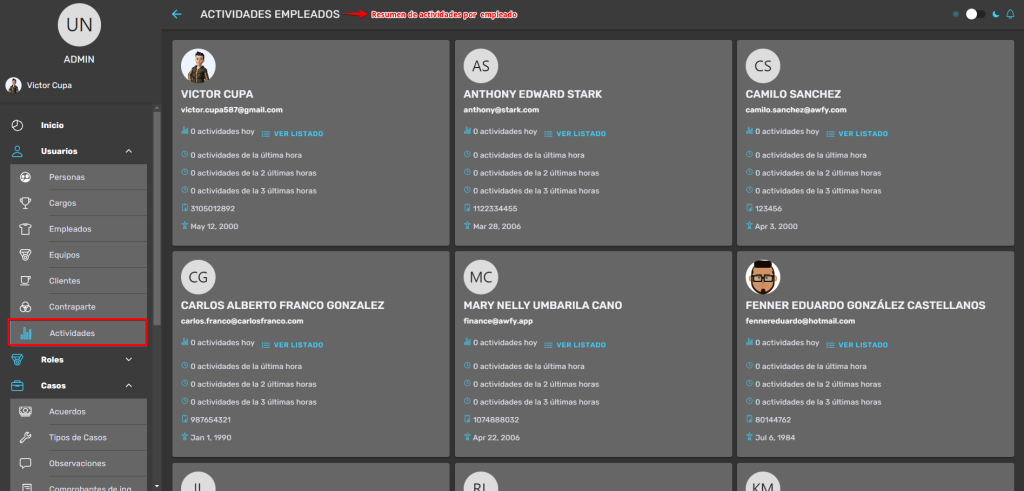Open Tipos de Casos menu item

click(78, 437)
